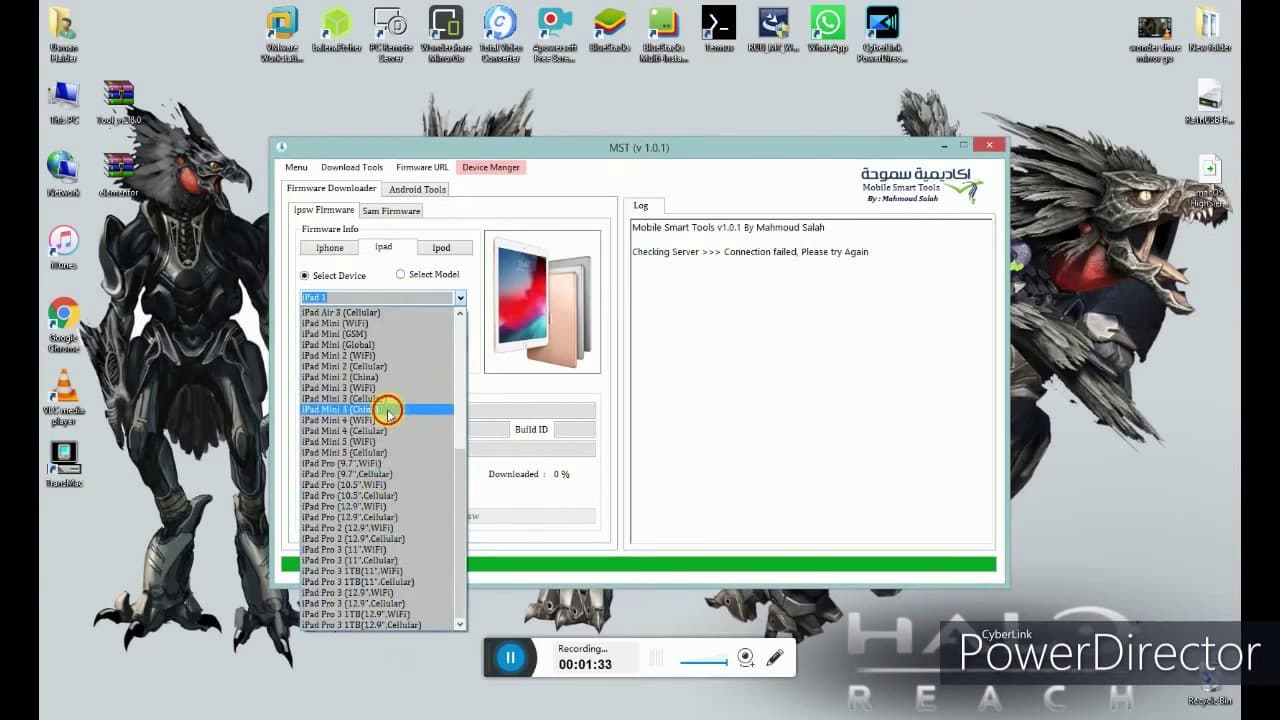Select the Log tab
This screenshot has height=720, width=1280.
click(641, 206)
